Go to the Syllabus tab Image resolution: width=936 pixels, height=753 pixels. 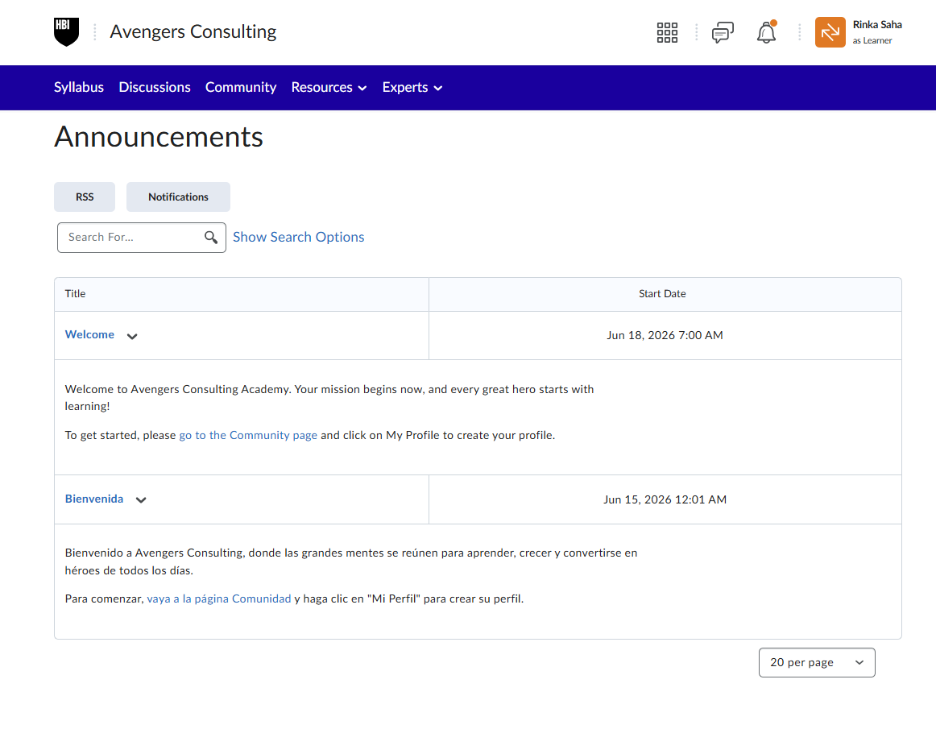(x=79, y=87)
